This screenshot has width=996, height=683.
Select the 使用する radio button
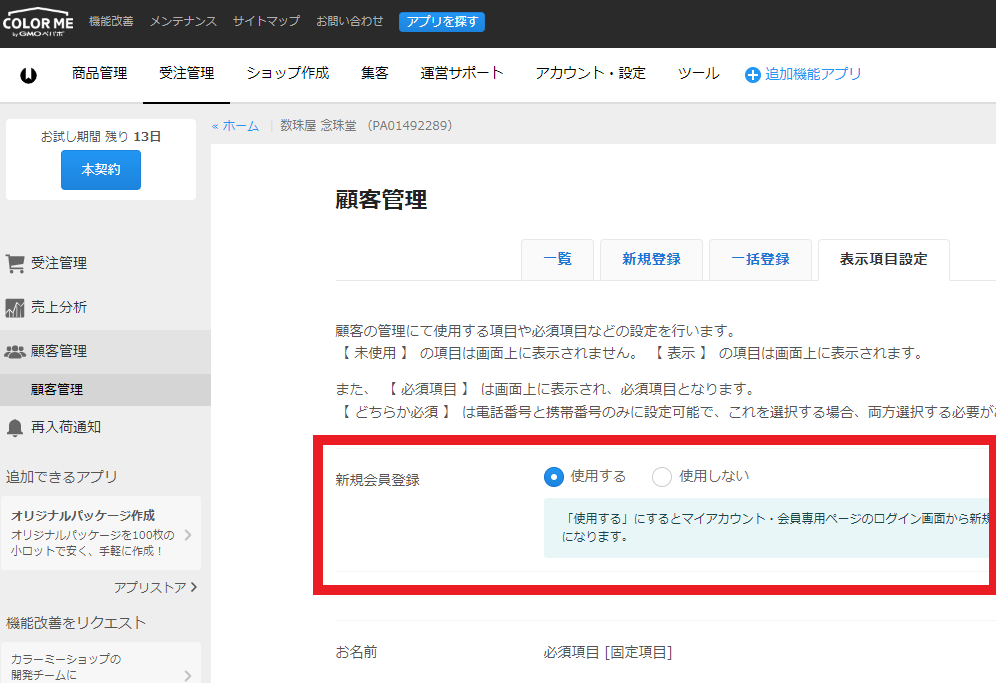[x=554, y=477]
